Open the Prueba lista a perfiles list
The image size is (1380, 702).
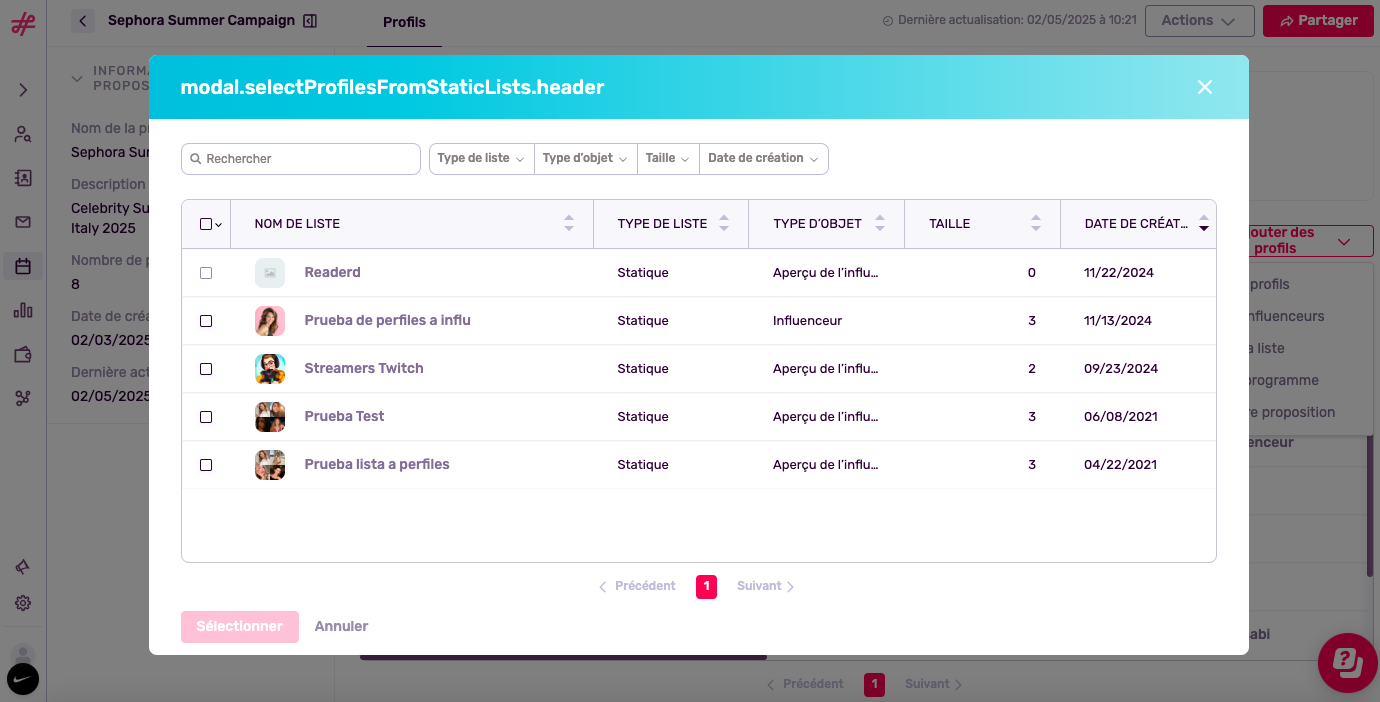pyautogui.click(x=377, y=465)
